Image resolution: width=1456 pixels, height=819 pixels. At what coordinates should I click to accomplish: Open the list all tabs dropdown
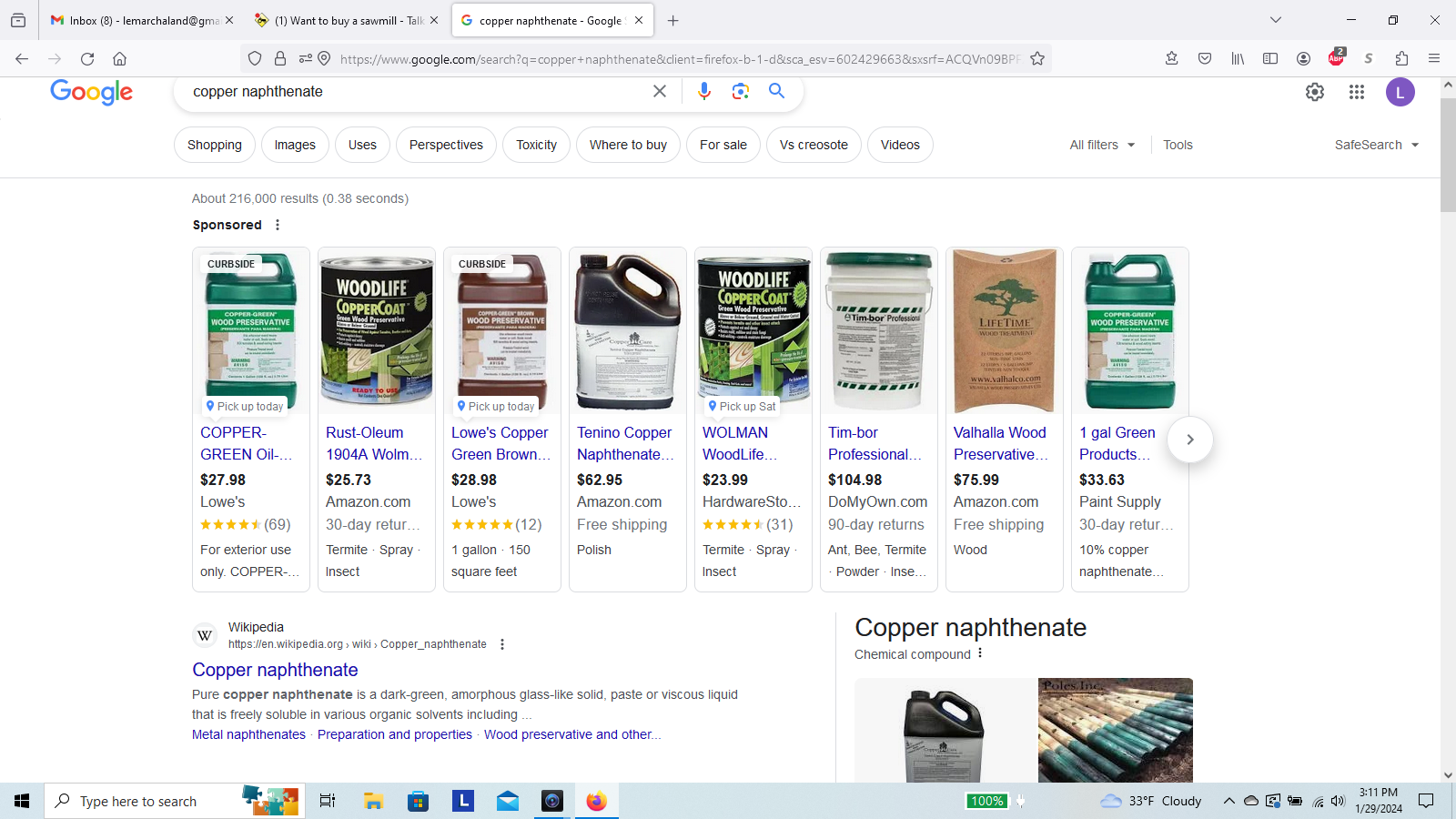pos(1276,20)
